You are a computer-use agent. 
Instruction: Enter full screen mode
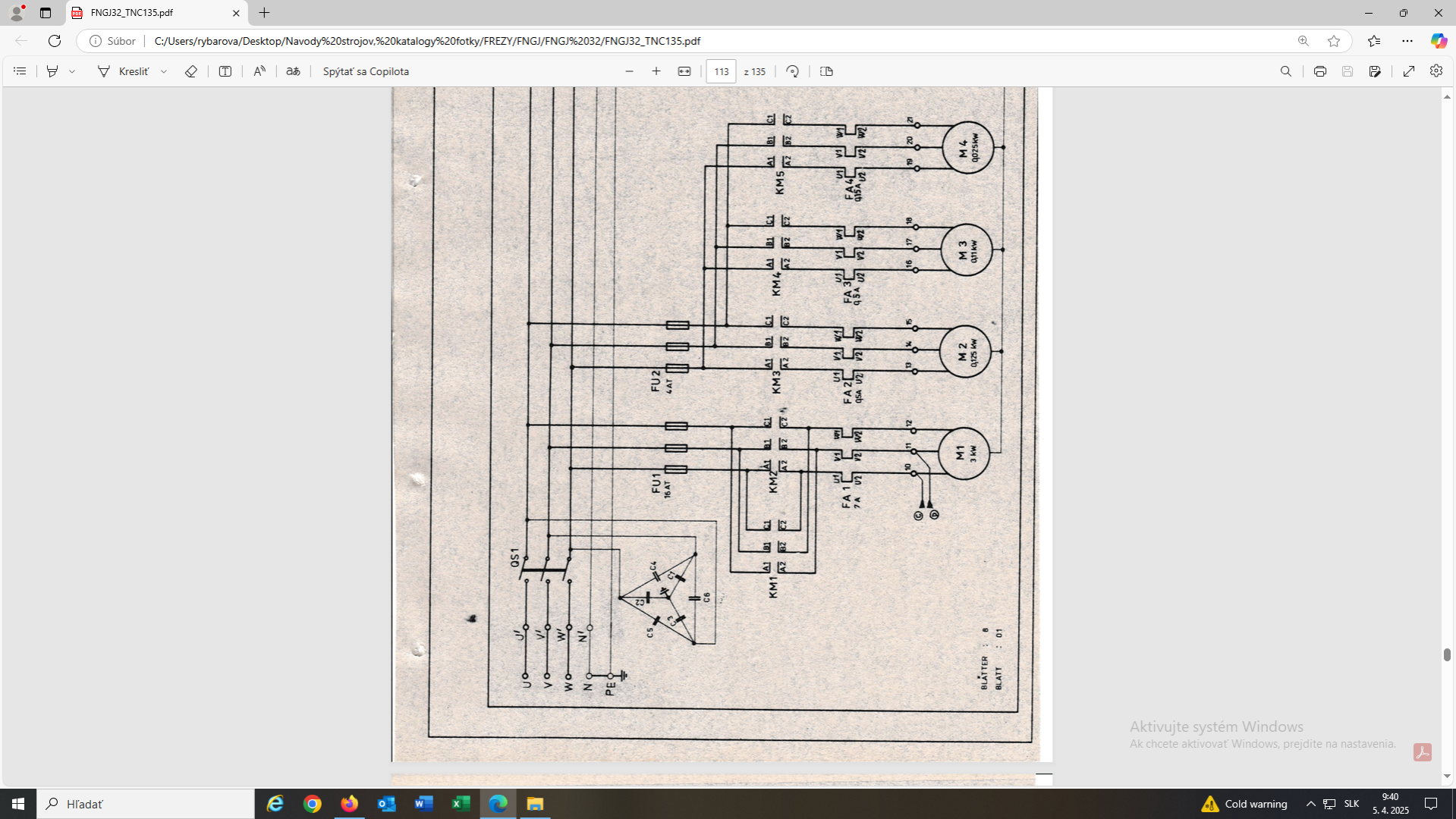[1409, 71]
